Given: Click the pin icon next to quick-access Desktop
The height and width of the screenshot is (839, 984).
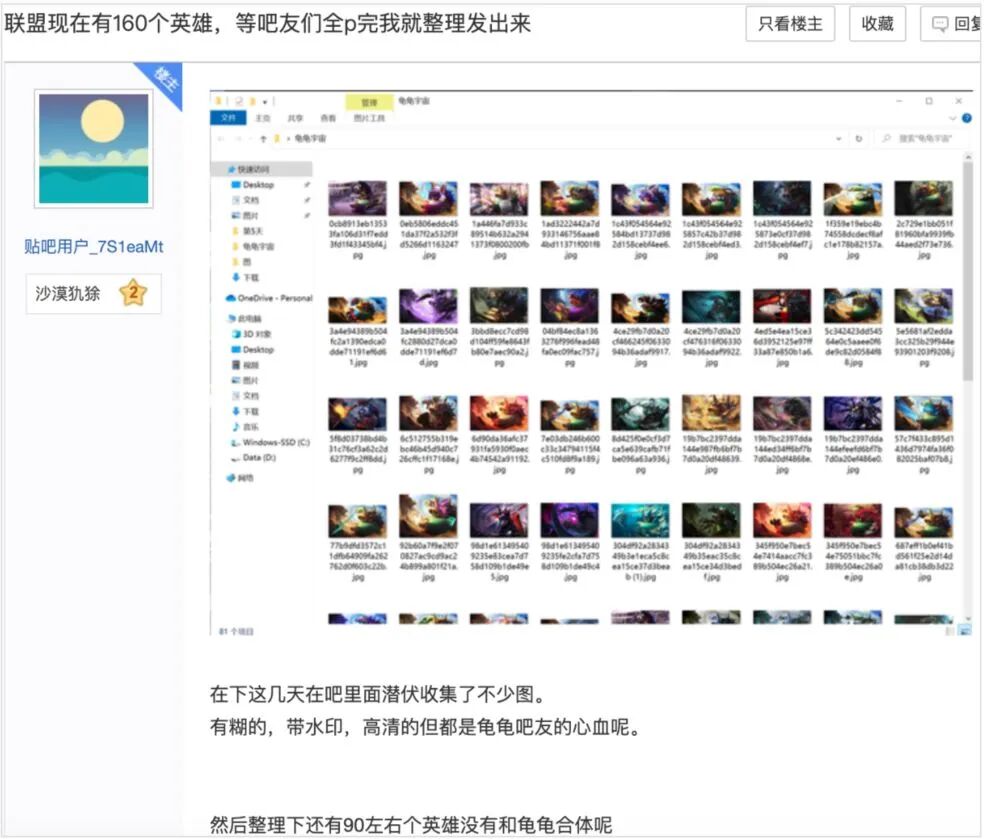Looking at the screenshot, I should point(307,185).
